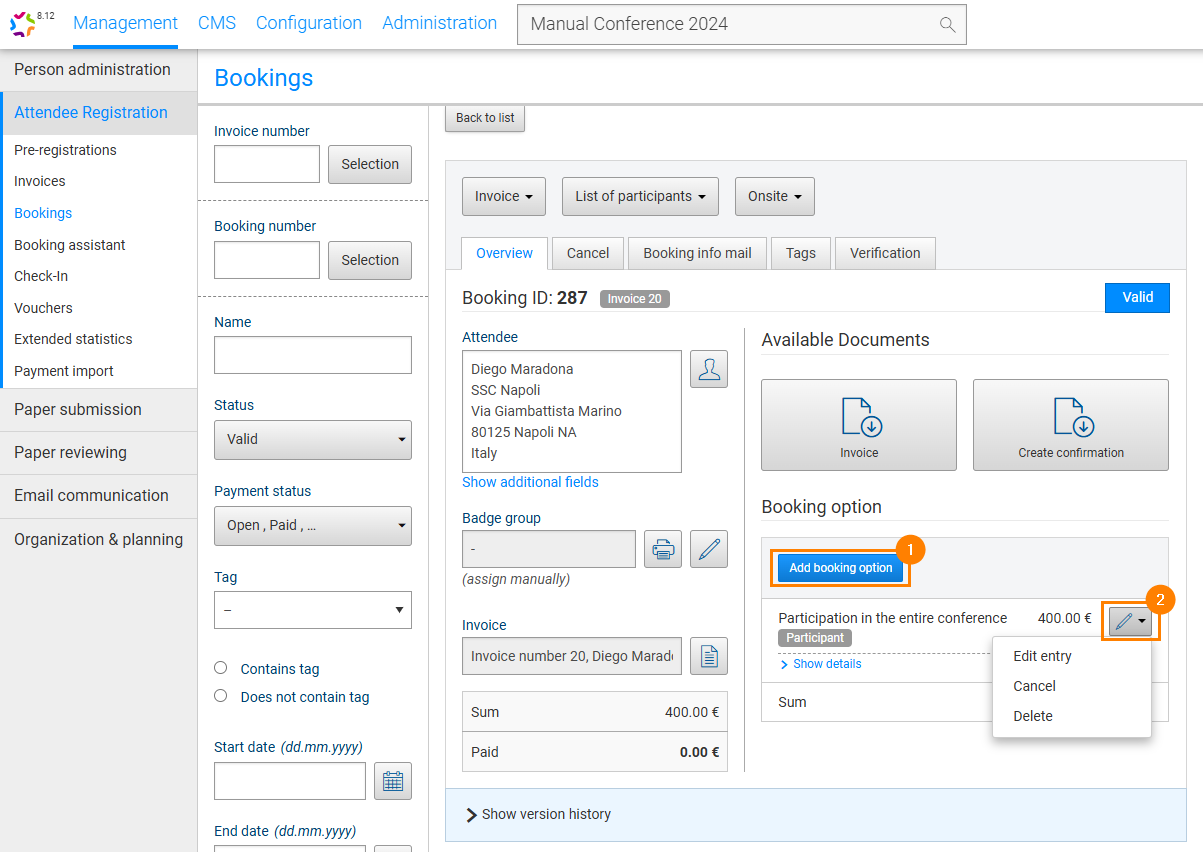Open Vouchers in the sidebar

coord(43,308)
